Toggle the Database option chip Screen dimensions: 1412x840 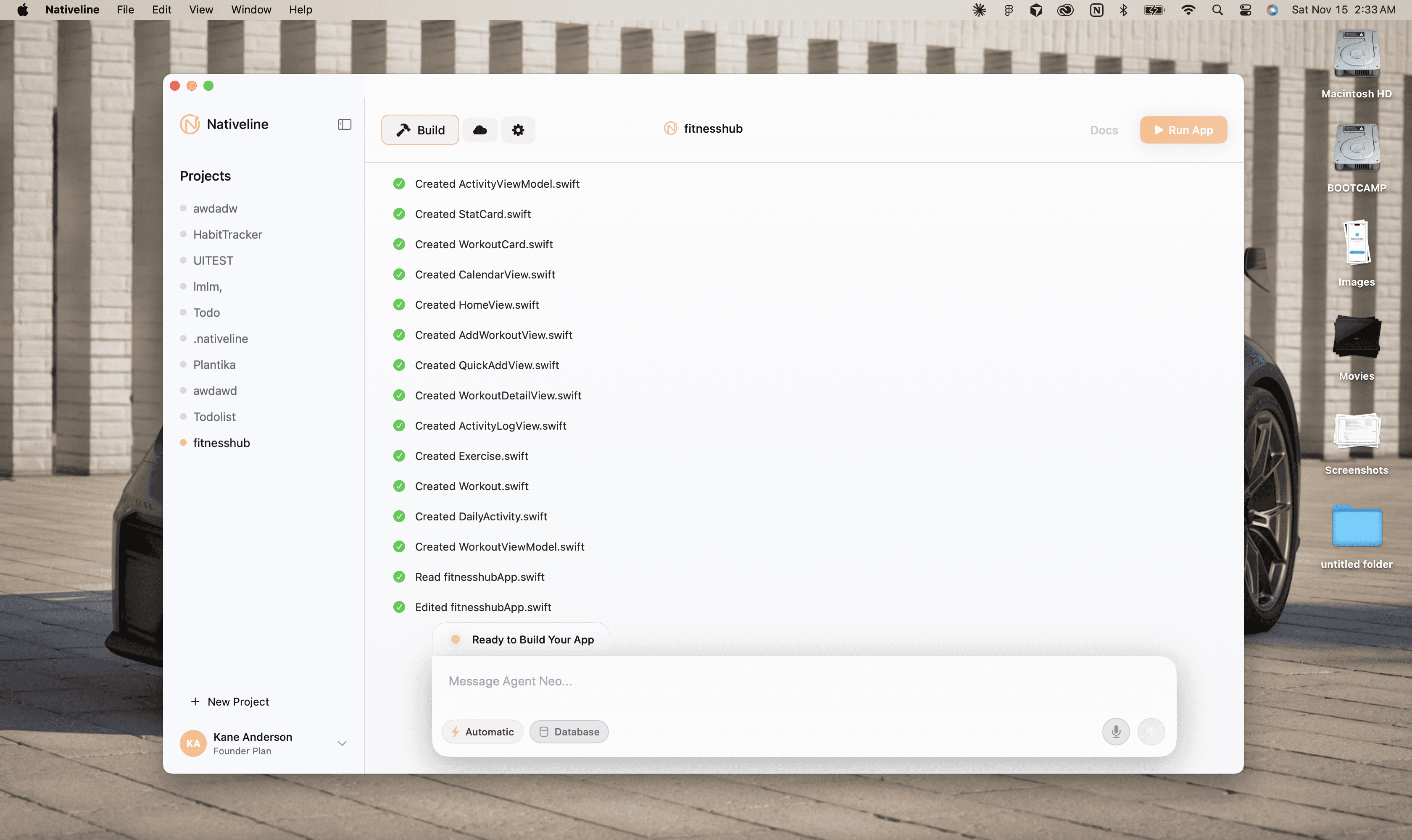pyautogui.click(x=569, y=731)
